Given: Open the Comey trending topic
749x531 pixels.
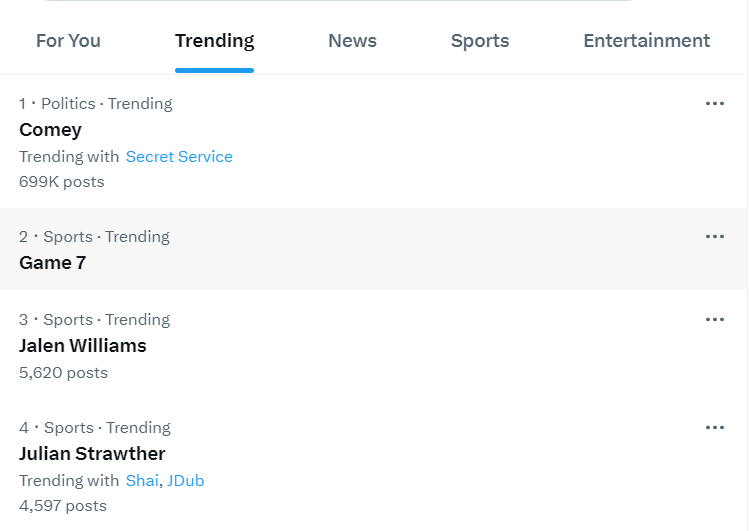Looking at the screenshot, I should pyautogui.click(x=50, y=130).
